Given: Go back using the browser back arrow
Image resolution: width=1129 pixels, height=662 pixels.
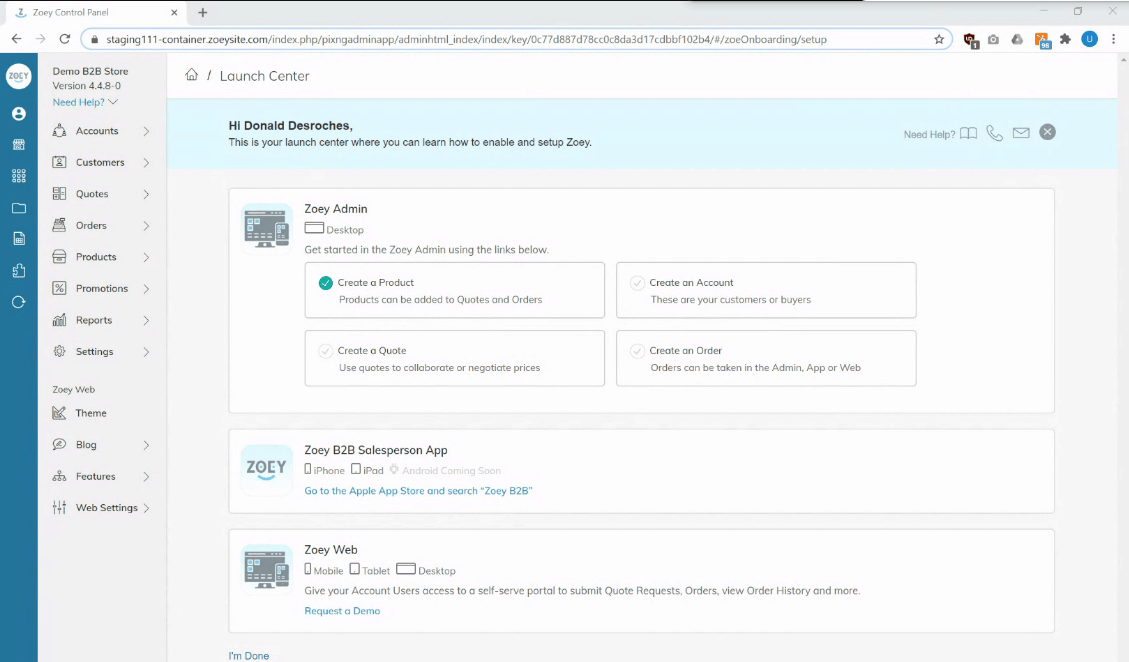Looking at the screenshot, I should [x=17, y=39].
